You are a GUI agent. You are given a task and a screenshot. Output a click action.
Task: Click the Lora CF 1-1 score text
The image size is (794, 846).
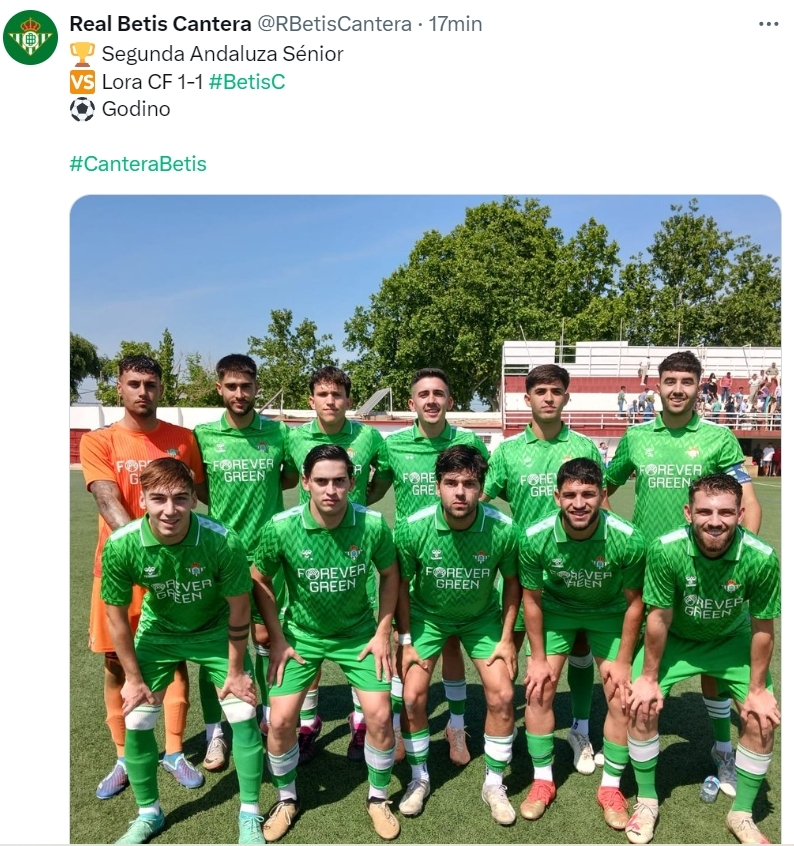point(152,81)
